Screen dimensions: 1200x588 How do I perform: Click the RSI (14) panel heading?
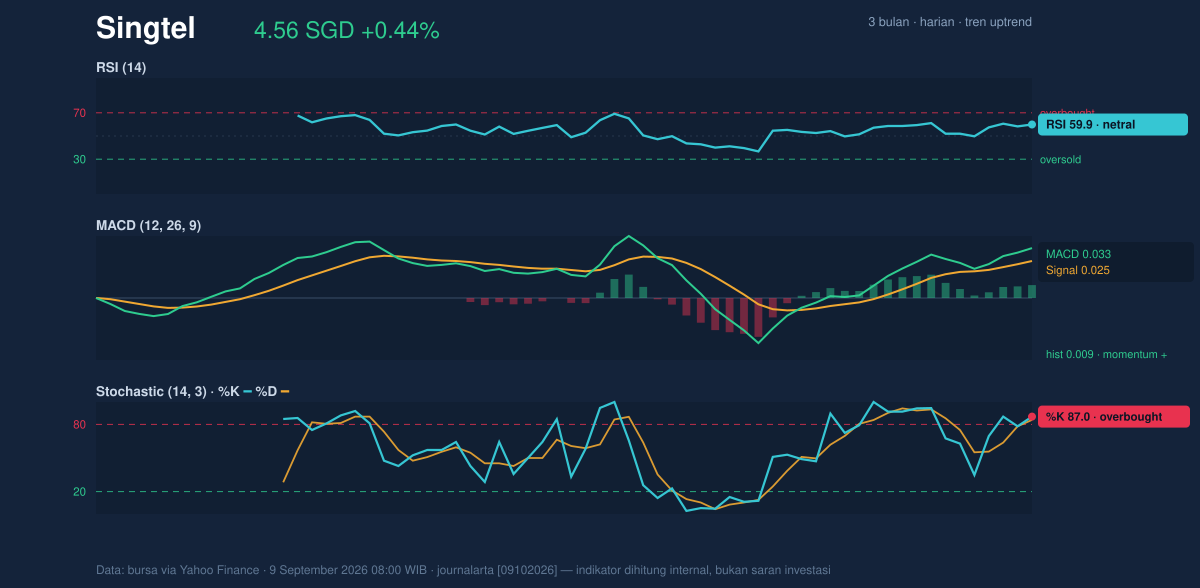click(121, 68)
